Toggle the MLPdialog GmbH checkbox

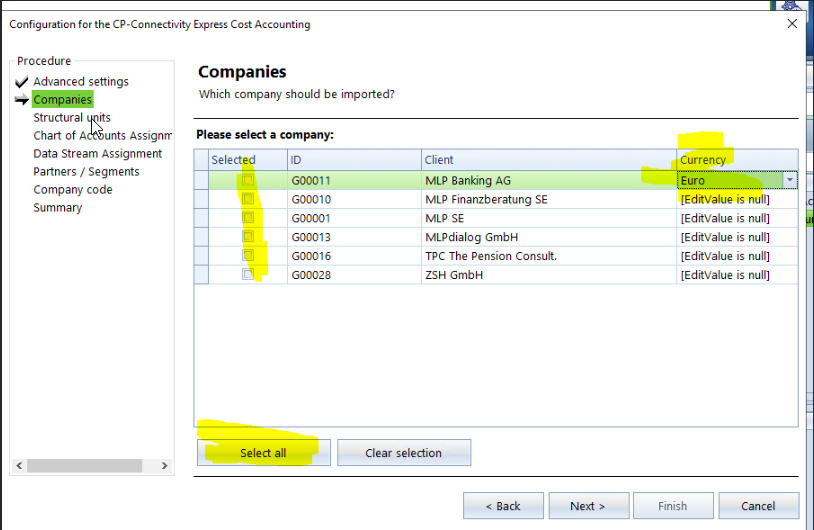pos(248,237)
